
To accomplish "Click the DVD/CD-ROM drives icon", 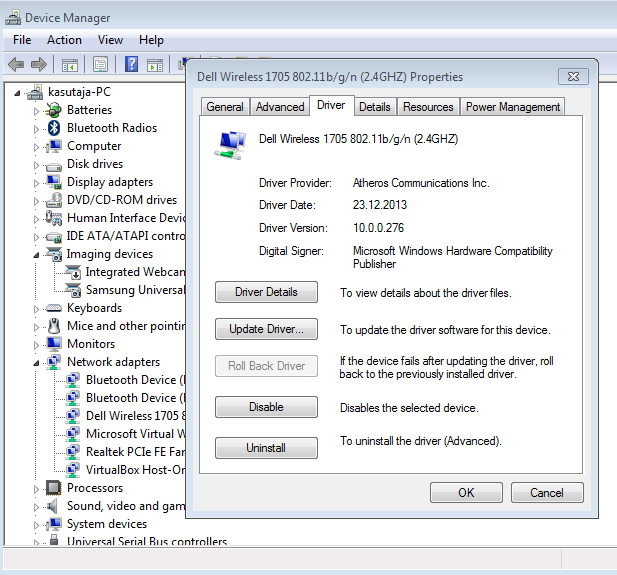I will coord(54,200).
